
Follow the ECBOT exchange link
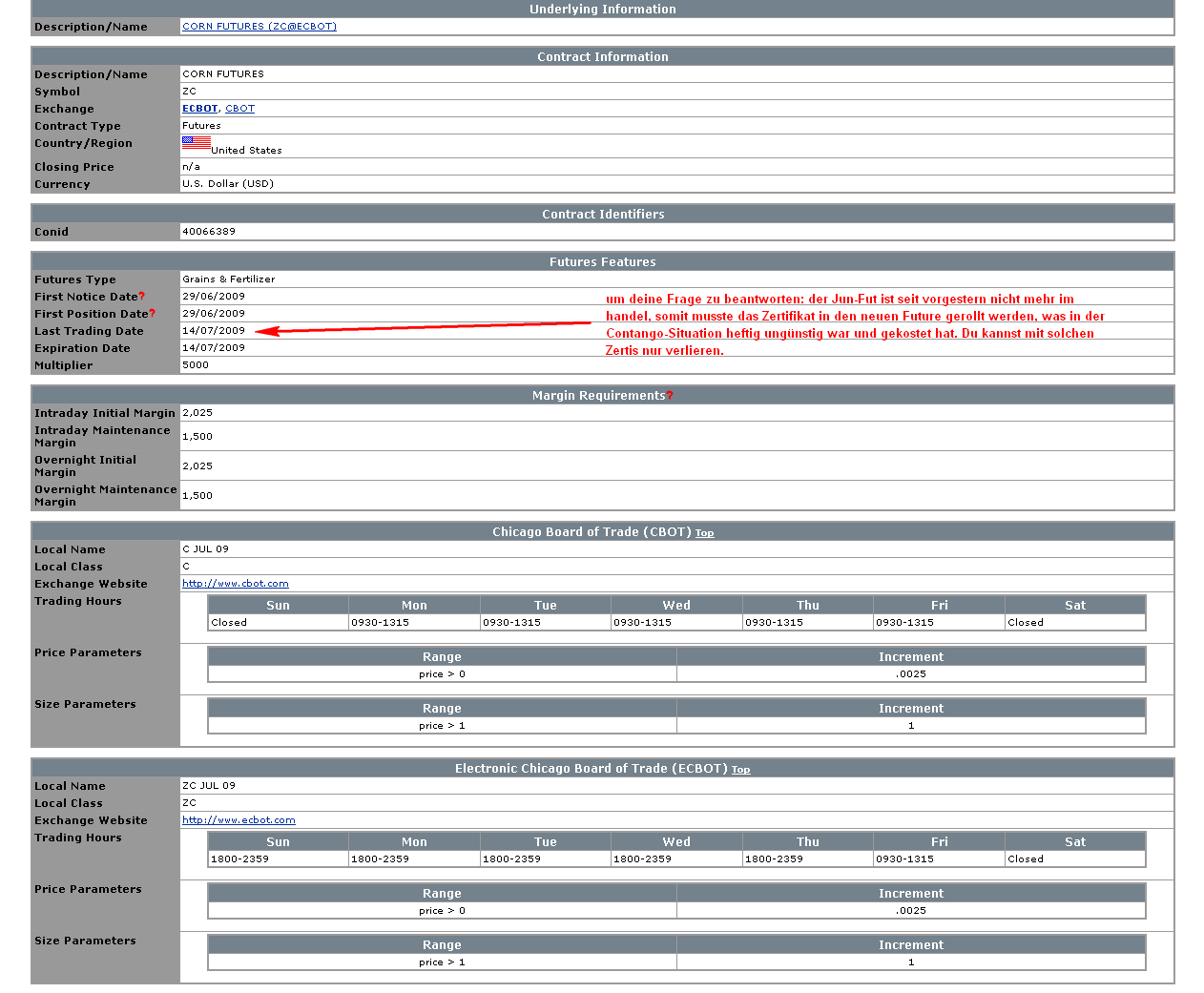pos(200,109)
